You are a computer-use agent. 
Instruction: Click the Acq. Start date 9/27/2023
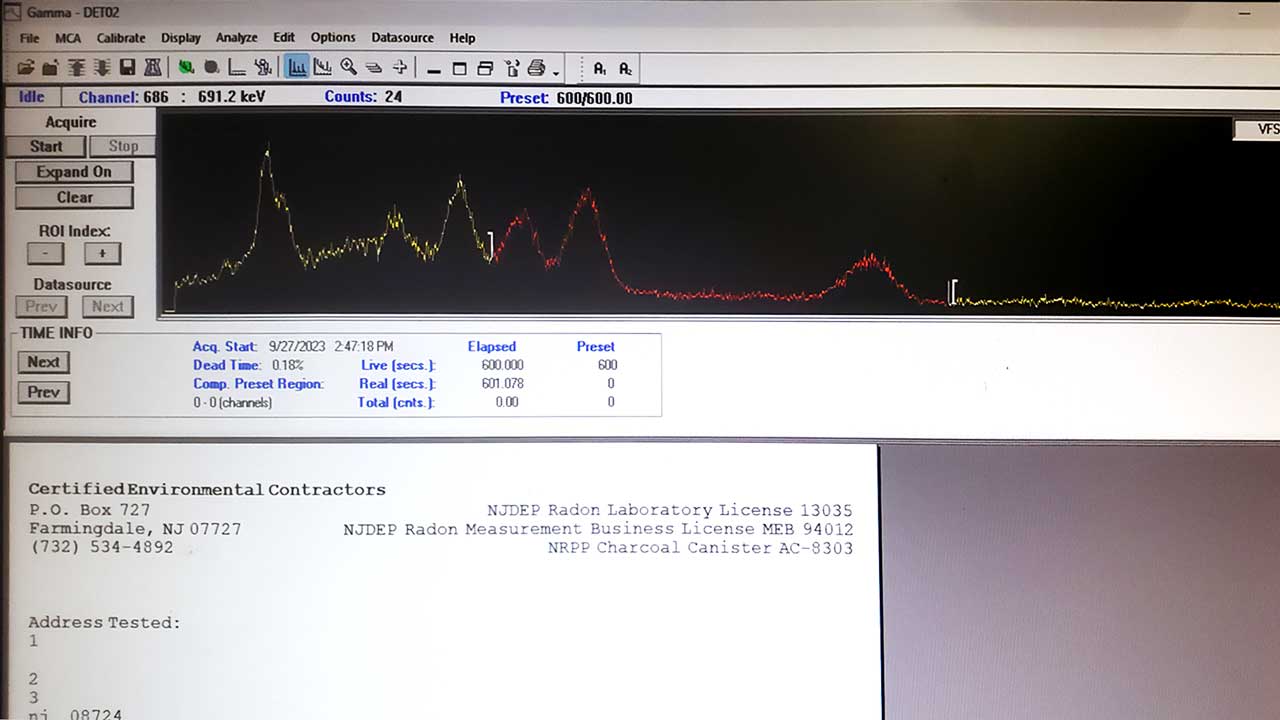coord(297,346)
